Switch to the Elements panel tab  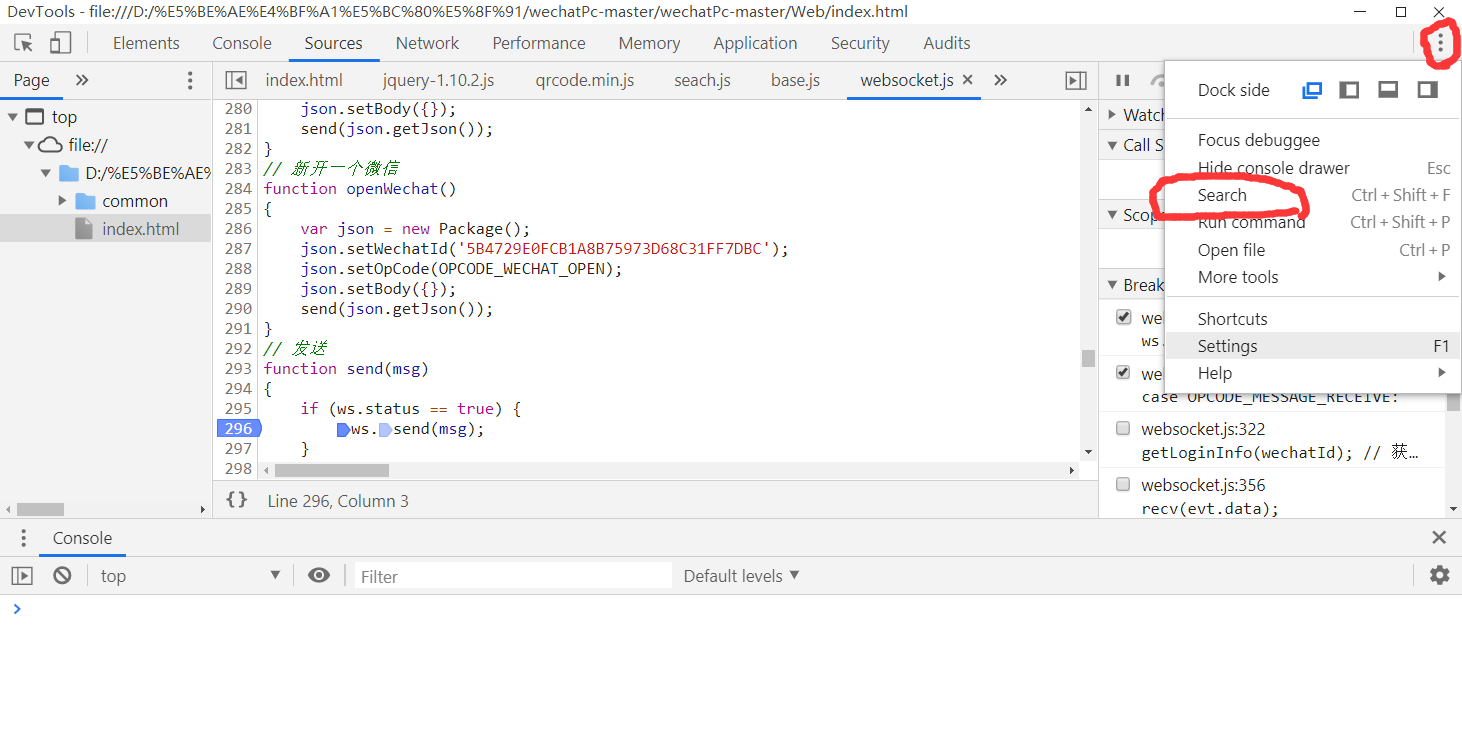[x=146, y=43]
